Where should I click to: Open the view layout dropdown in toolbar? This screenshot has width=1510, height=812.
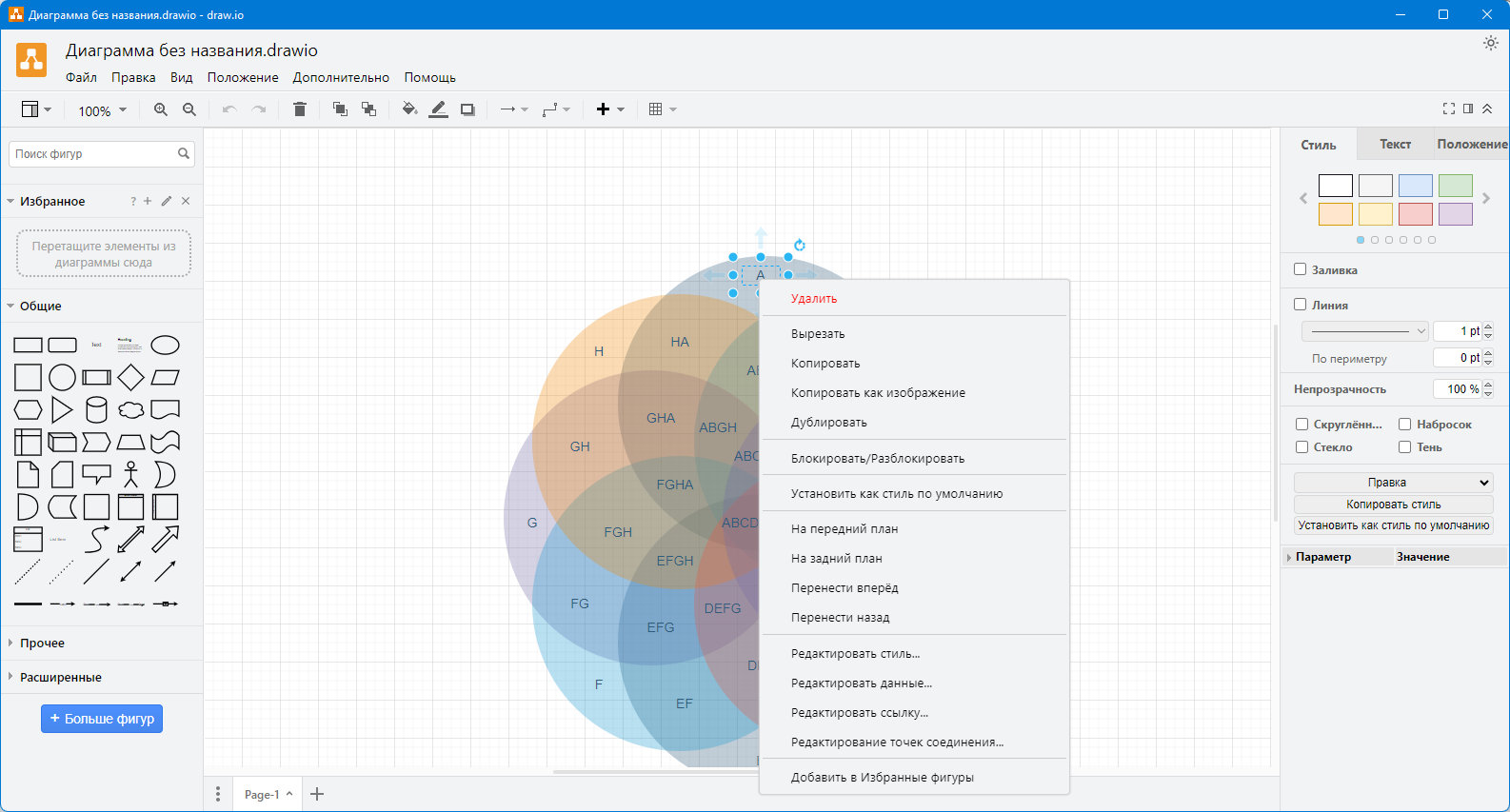36,109
